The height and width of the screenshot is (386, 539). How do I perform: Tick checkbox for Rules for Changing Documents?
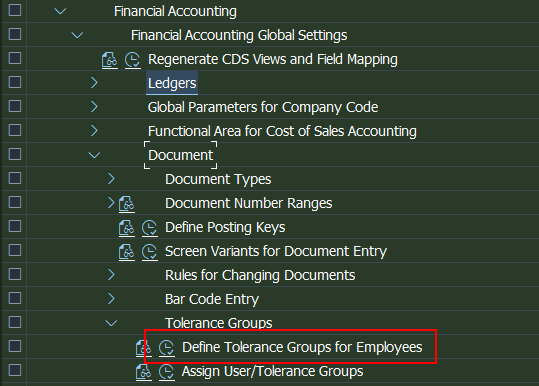coord(15,274)
